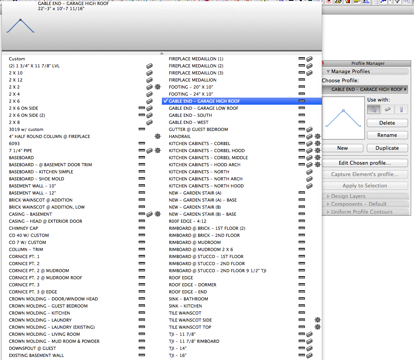This screenshot has height=360, width=416.
Task: Click column icon on KITCHEN CABINETS - CORBEL row
Action: pos(318,143)
